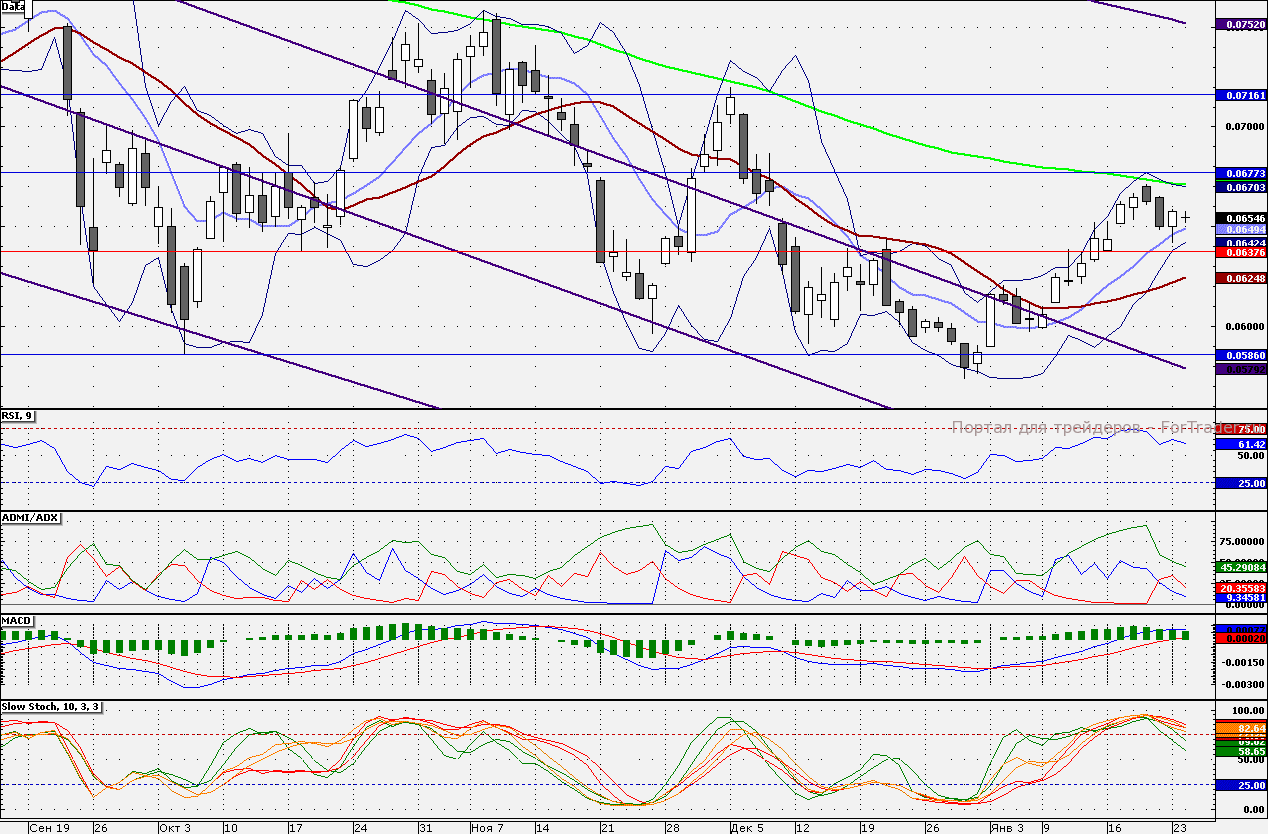
Task: Click the RSI value tag 61.42
Action: (x=1240, y=444)
